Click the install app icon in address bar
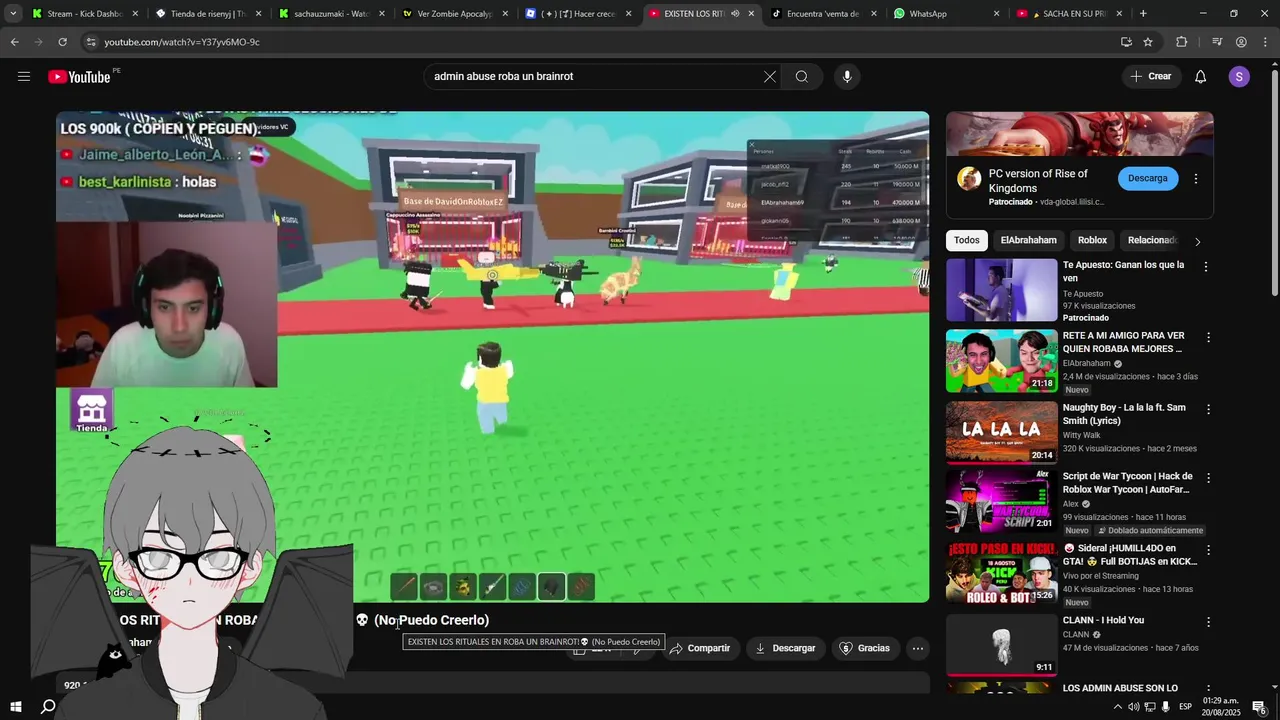This screenshot has width=1280, height=720. (1126, 42)
